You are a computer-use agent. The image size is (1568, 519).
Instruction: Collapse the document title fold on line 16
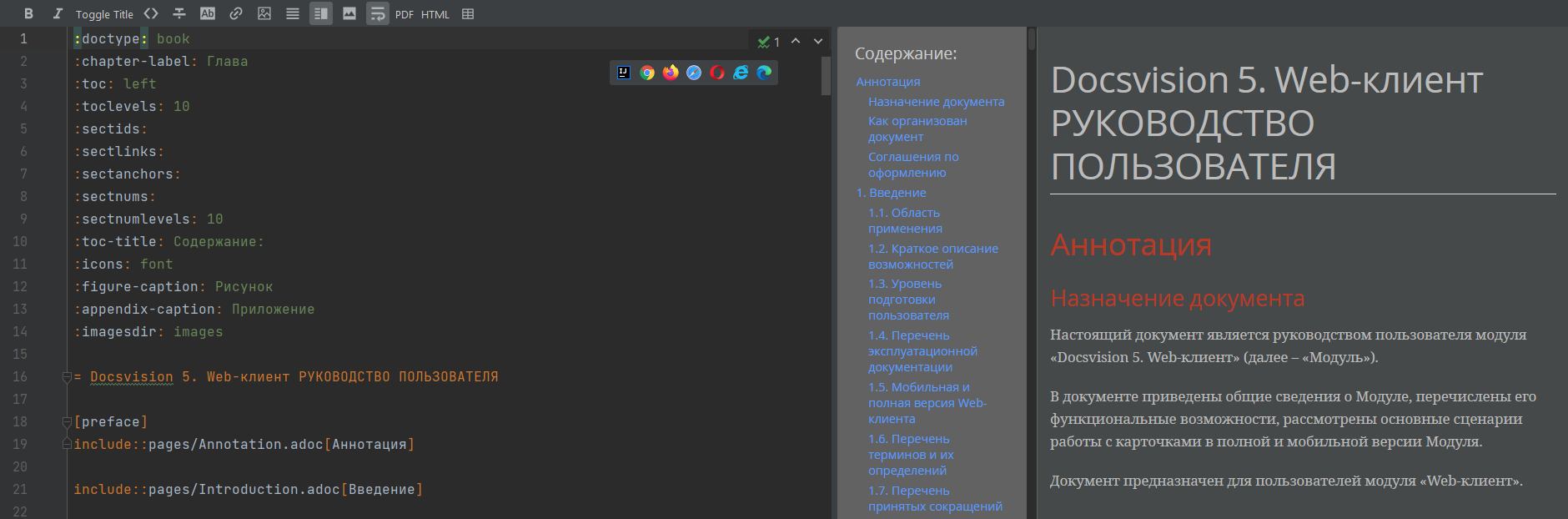(x=67, y=377)
